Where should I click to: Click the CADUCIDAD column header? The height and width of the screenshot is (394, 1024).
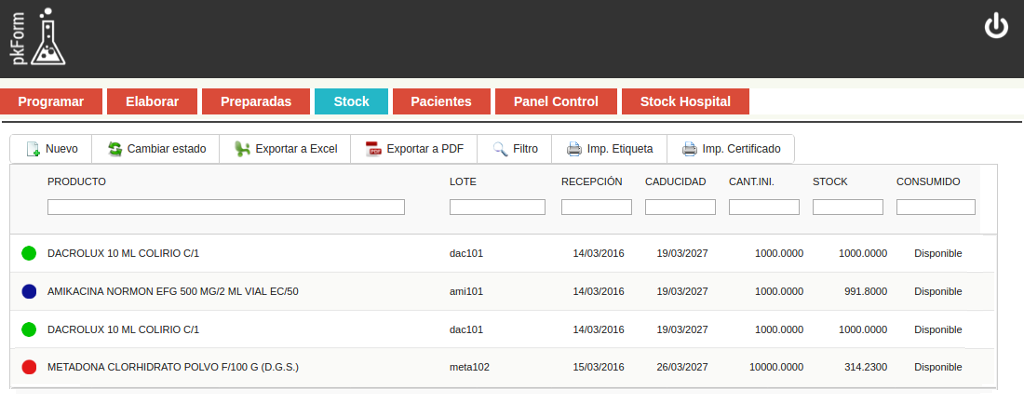[x=676, y=182]
